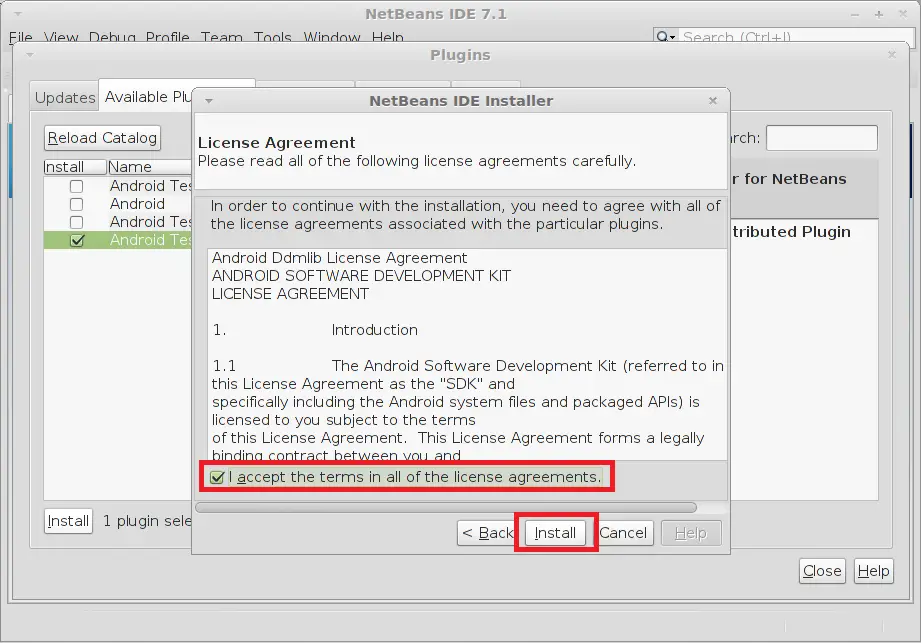Close the Plugins window with its X
The height and width of the screenshot is (643, 921).
pyautogui.click(x=892, y=55)
